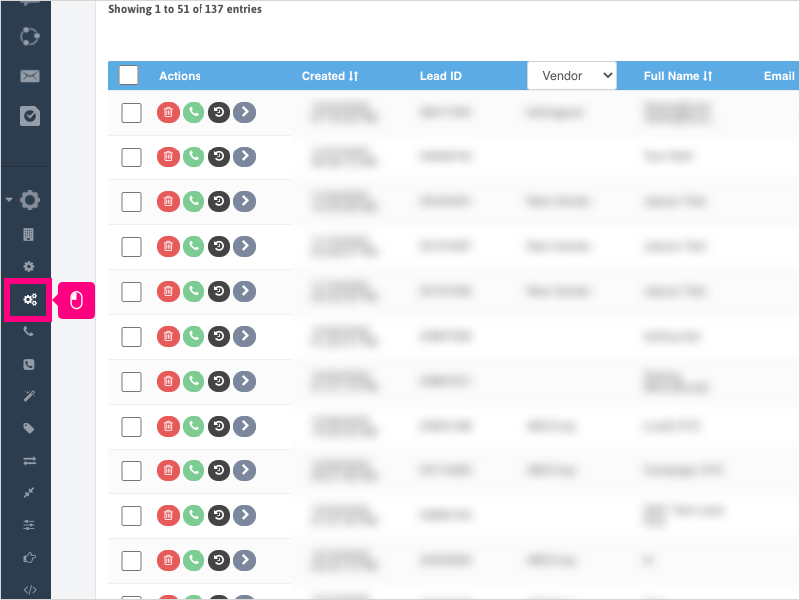Call the lead in the tenth row
The height and width of the screenshot is (600, 800).
(x=193, y=515)
